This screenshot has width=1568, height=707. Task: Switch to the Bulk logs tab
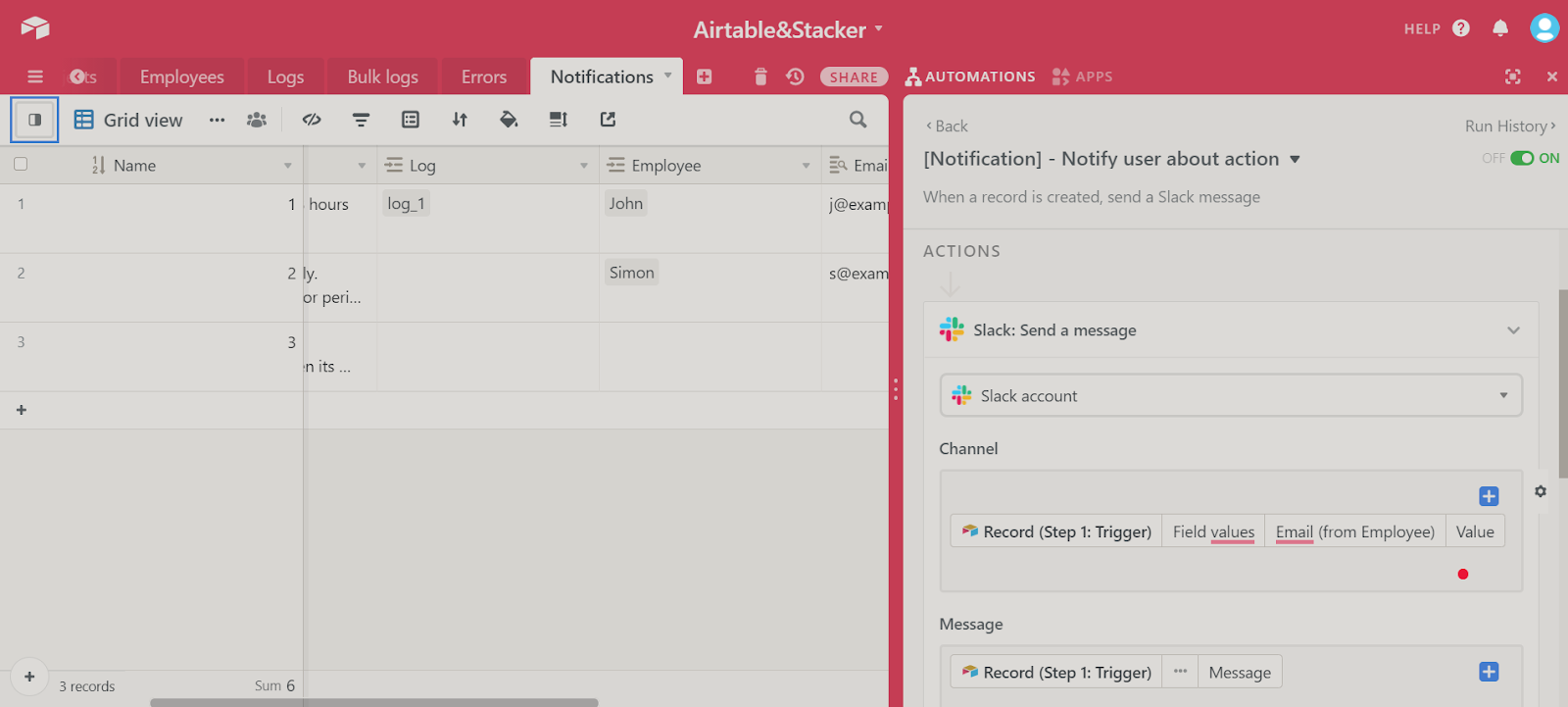(382, 76)
